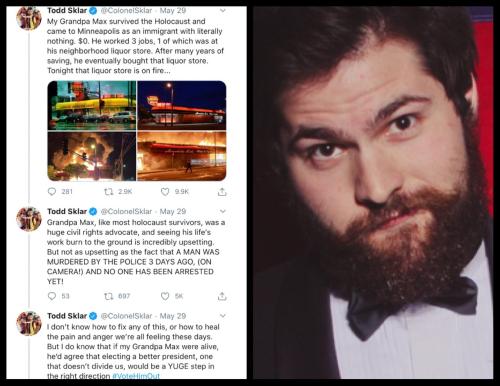Viewport: 500px width, 386px height.
Task: Open Todd Sklar name on third tweet
Action: pyautogui.click(x=67, y=316)
